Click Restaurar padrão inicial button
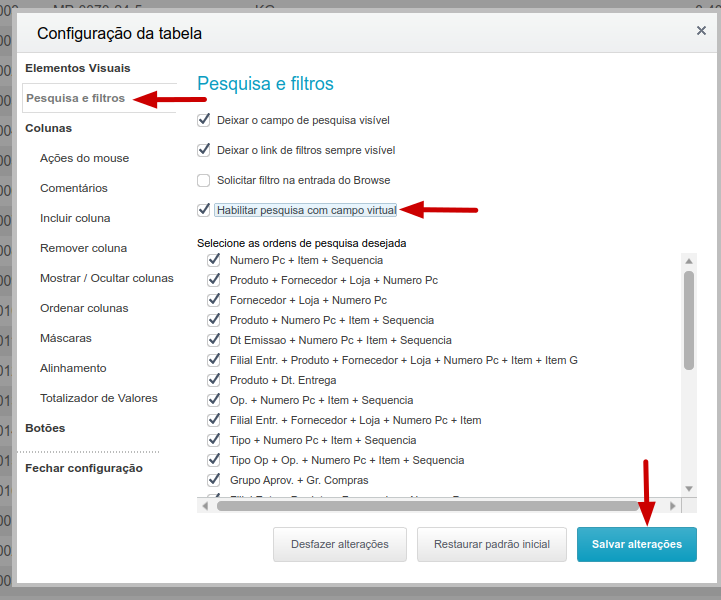The image size is (721, 600). 492,544
